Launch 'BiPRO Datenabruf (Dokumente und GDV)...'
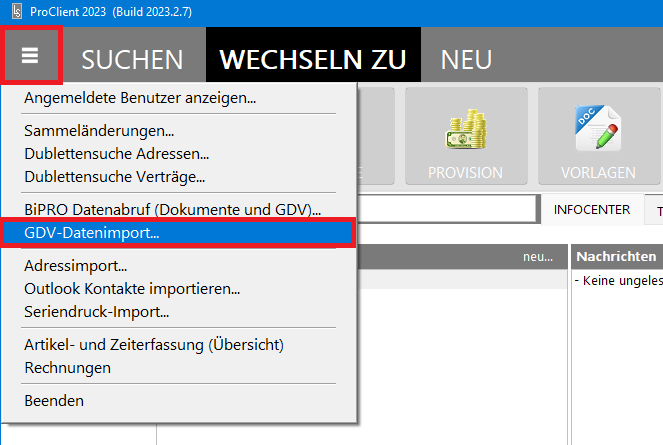This screenshot has height=445, width=663. (x=172, y=210)
